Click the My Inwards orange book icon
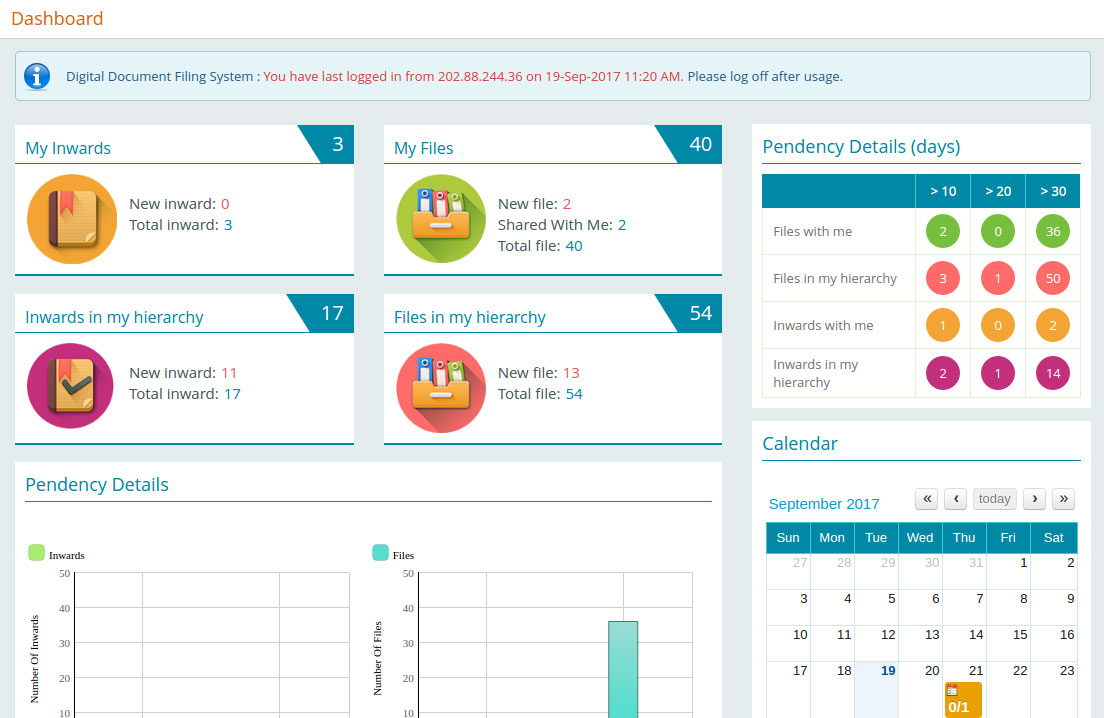The image size is (1104, 718). pyautogui.click(x=72, y=219)
